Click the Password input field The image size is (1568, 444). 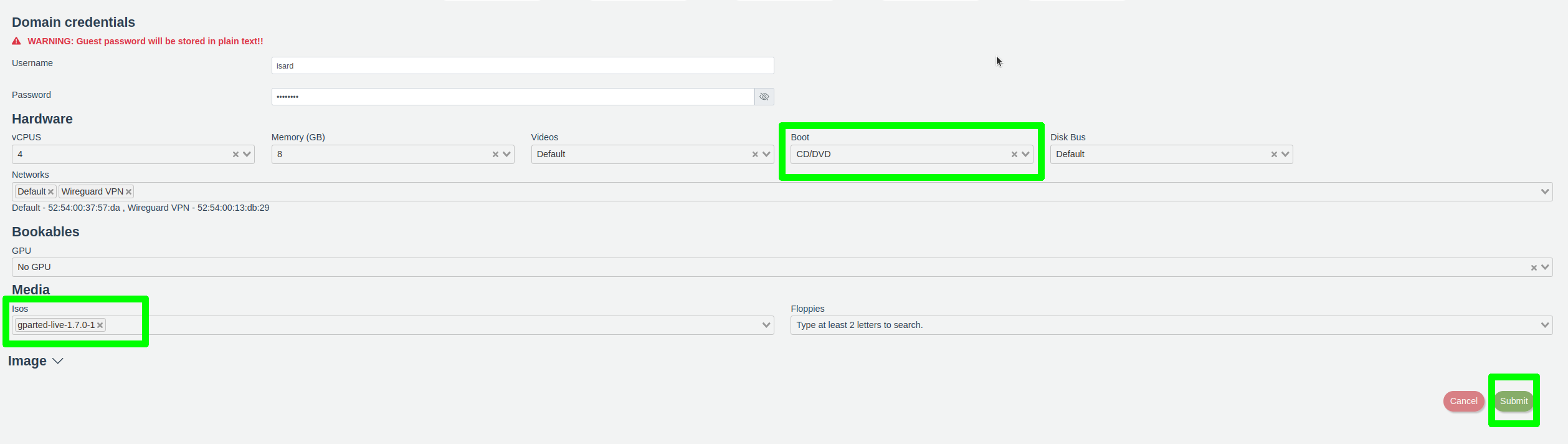tap(512, 97)
